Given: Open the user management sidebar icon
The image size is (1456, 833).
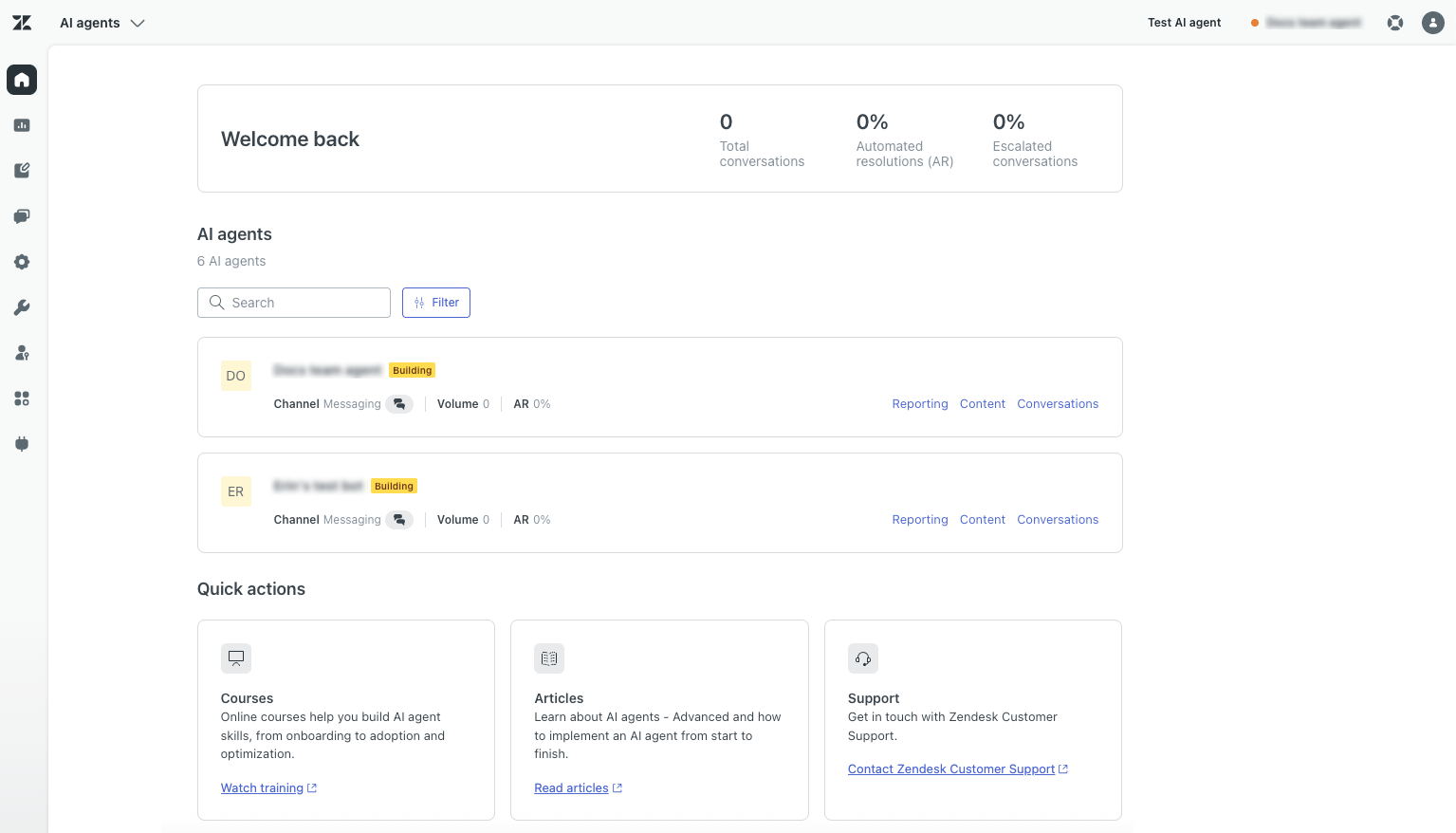Looking at the screenshot, I should tap(22, 353).
